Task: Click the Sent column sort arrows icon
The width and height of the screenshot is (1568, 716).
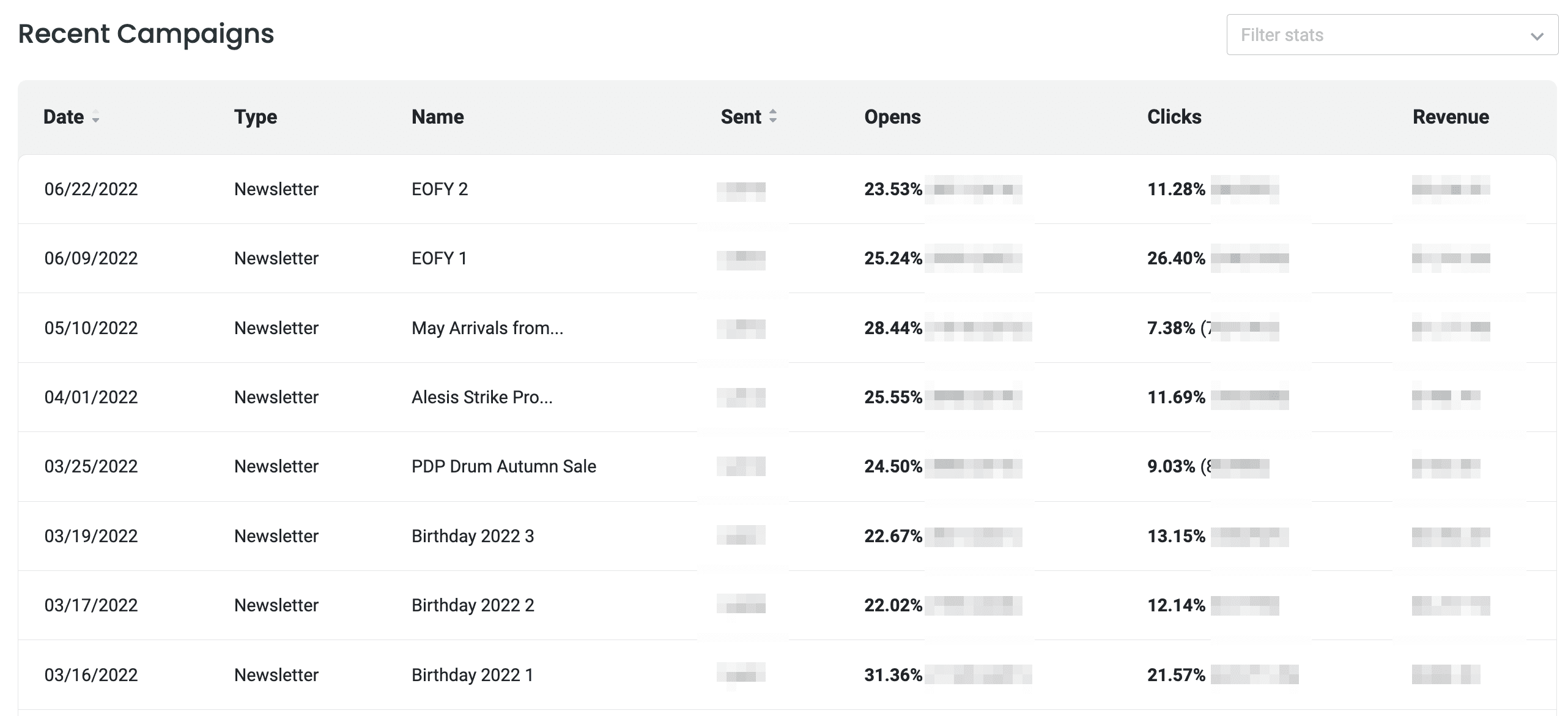Action: [x=773, y=116]
